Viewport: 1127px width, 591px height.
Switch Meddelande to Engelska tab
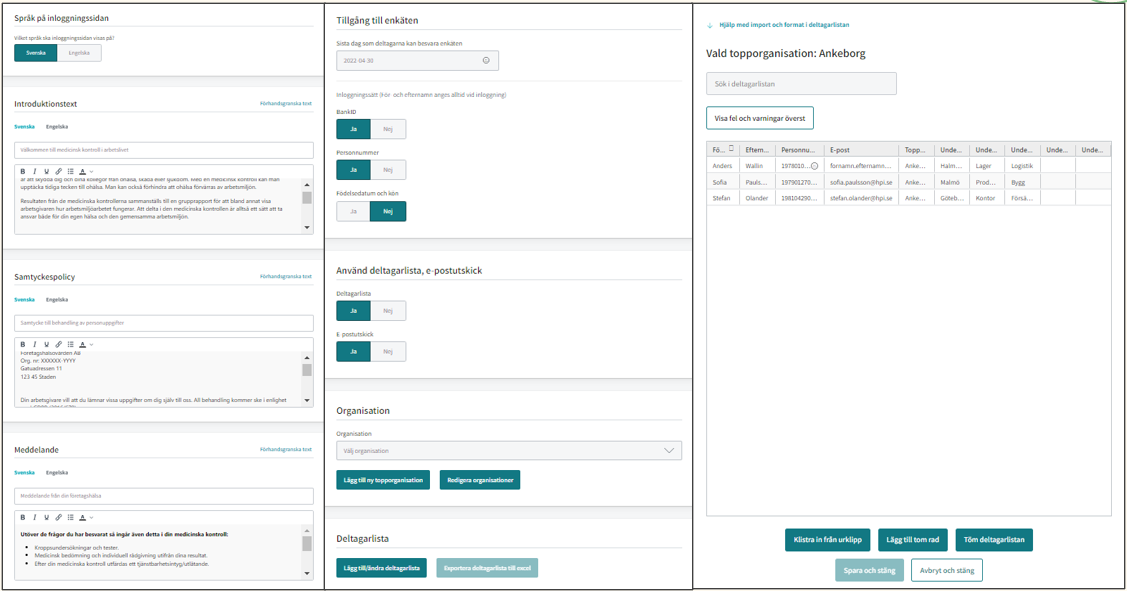point(57,472)
